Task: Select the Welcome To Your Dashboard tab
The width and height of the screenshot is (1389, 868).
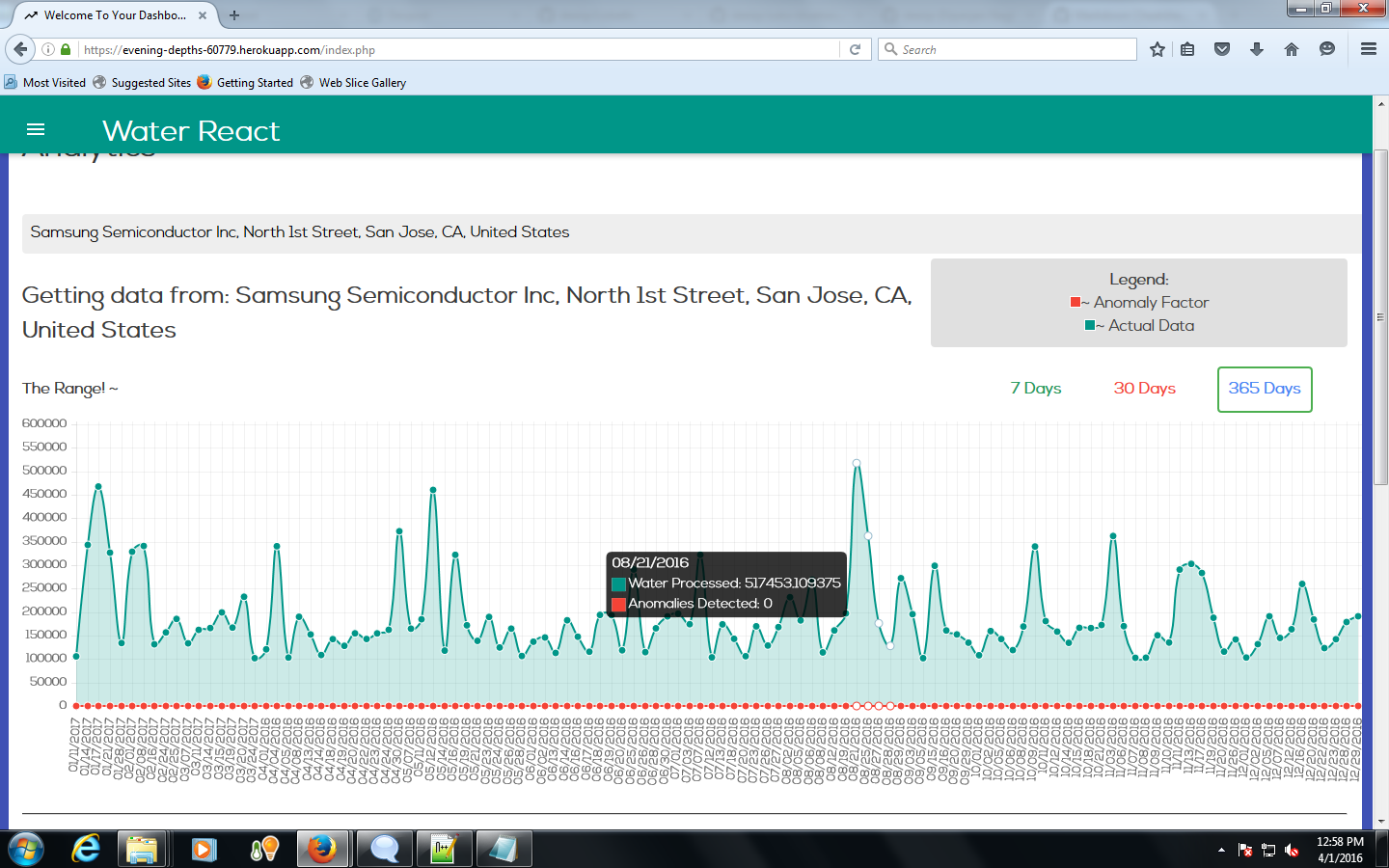Action: coord(116,15)
